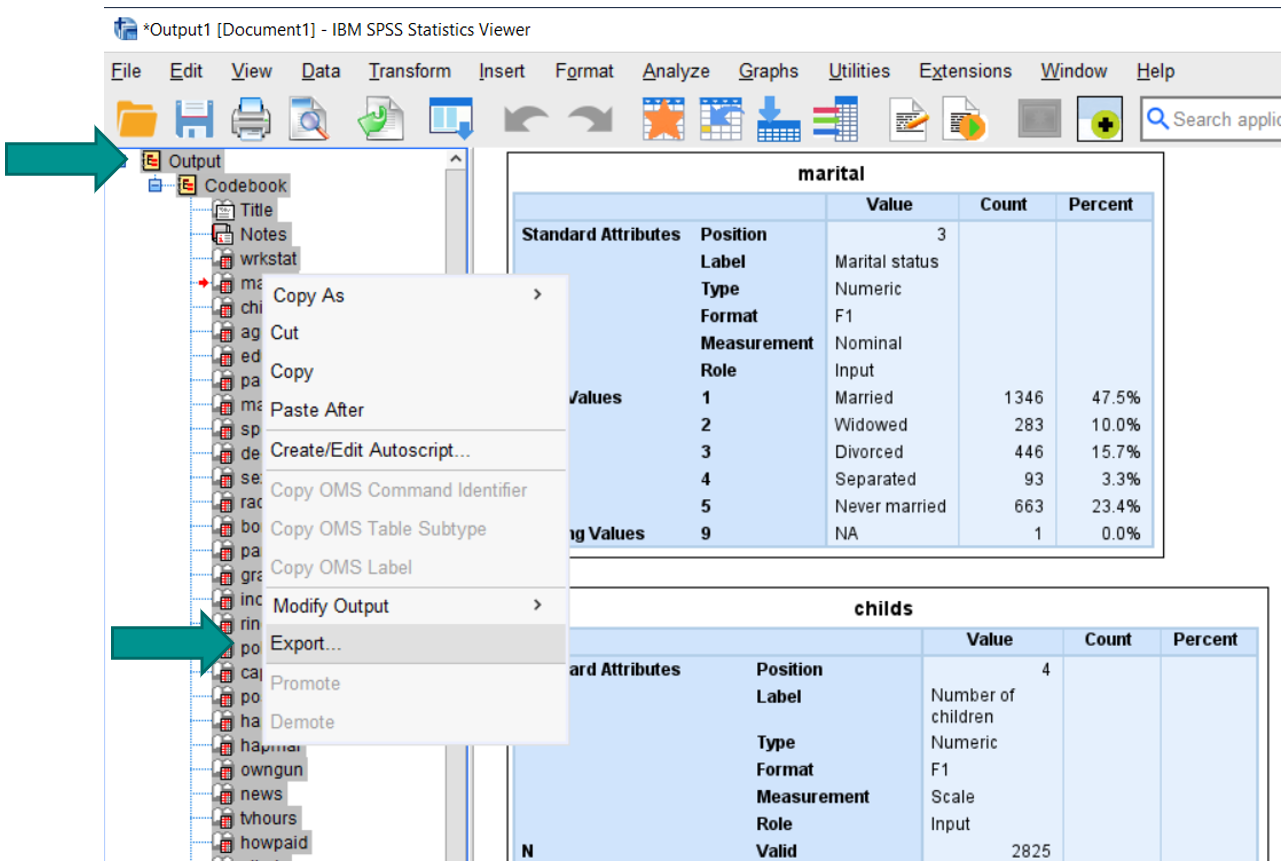
Task: Open an output file via the folder toolbar icon
Action: coord(136,118)
